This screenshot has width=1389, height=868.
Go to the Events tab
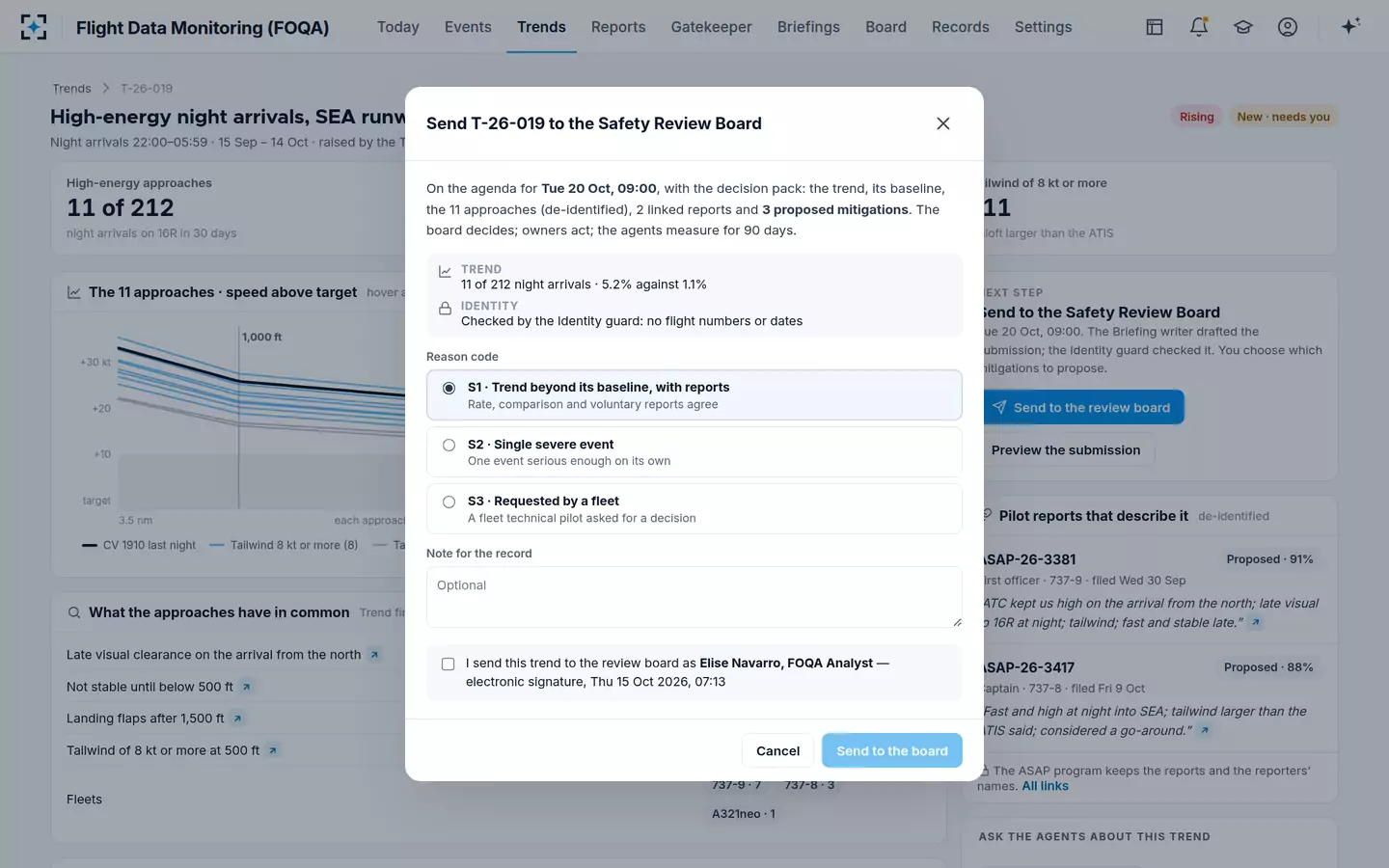tap(468, 27)
